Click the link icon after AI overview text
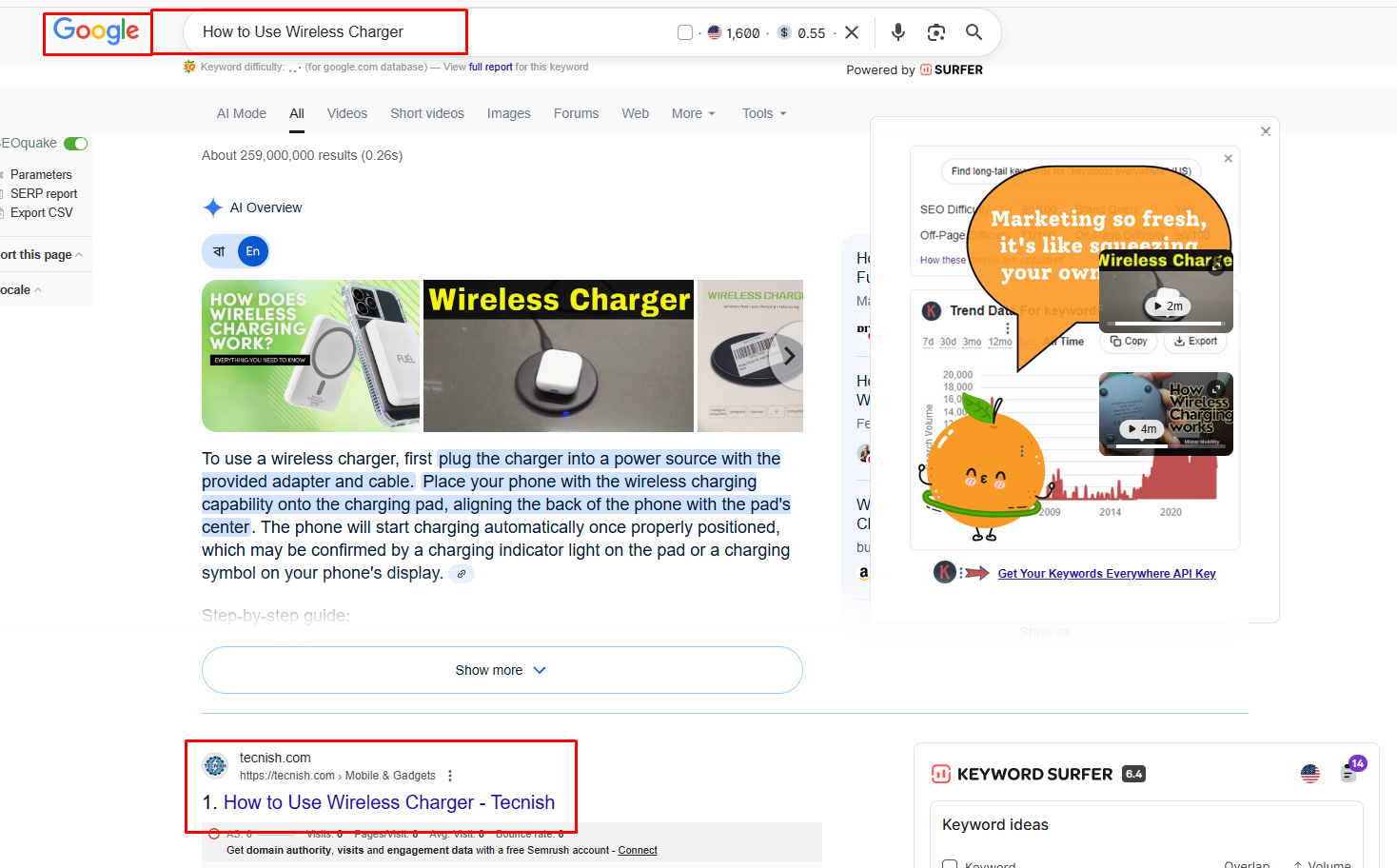Viewport: 1397px width, 868px height. (x=462, y=574)
